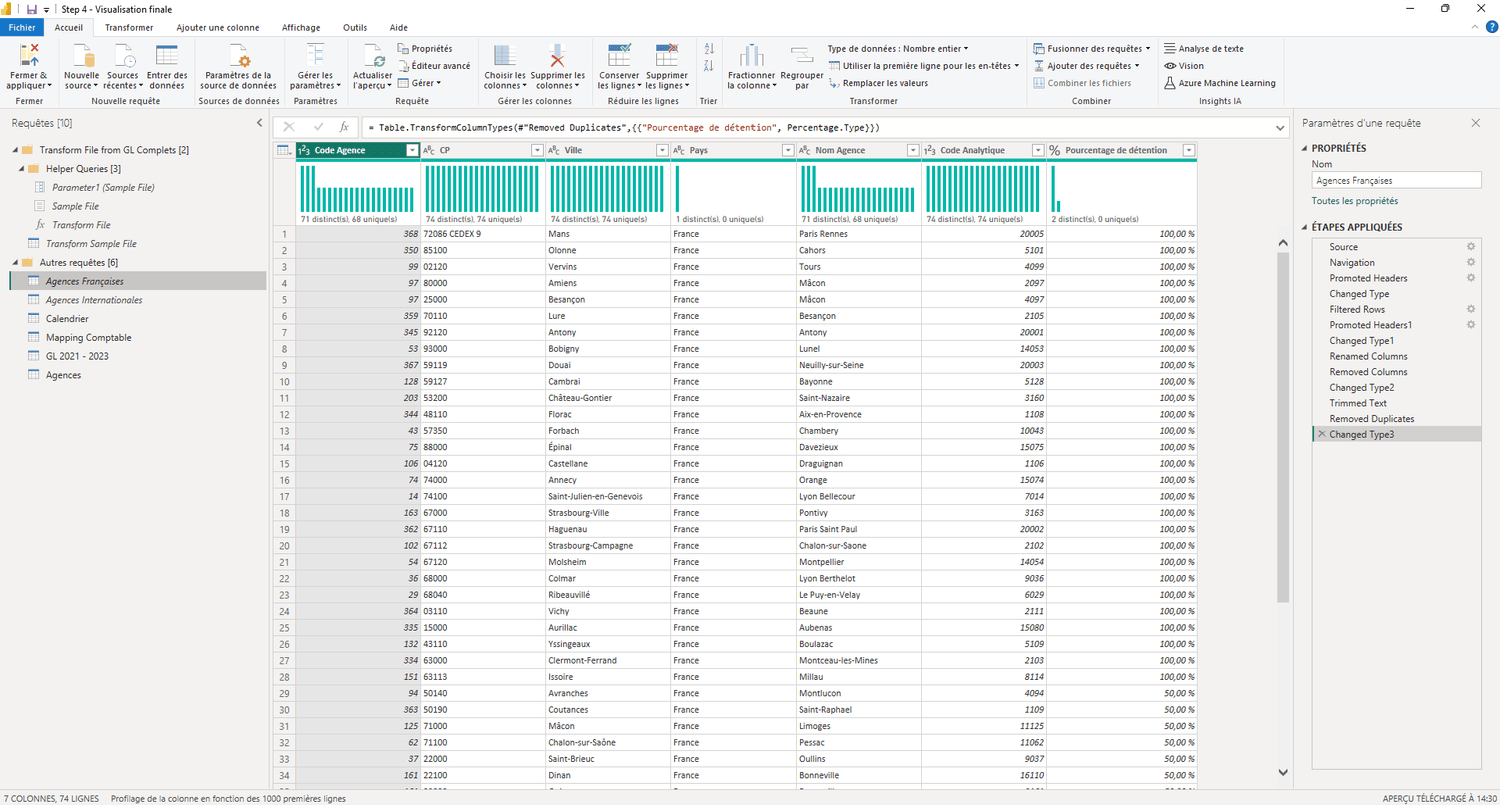Select the Calendrier query

(67, 319)
